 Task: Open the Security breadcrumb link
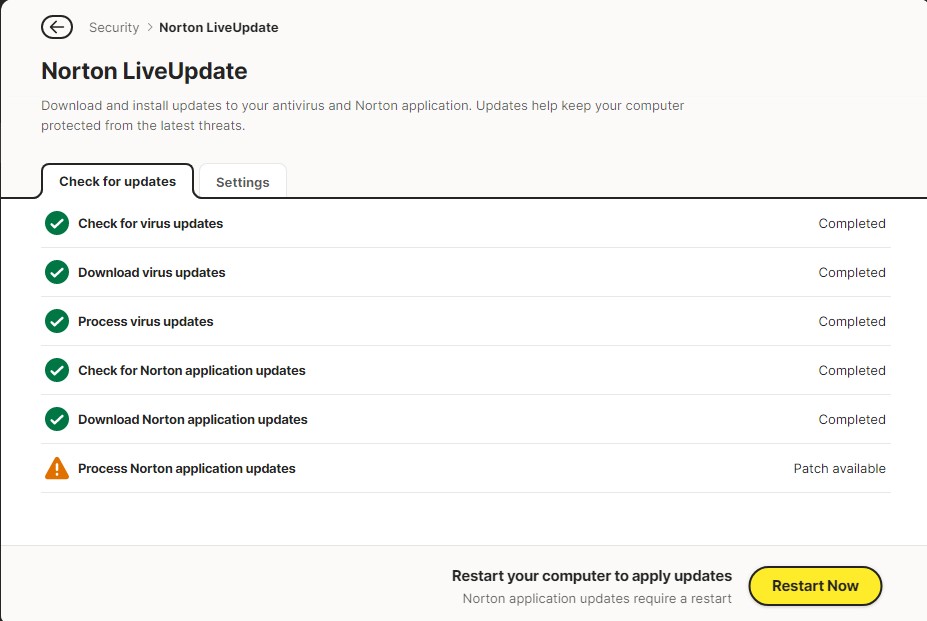(x=114, y=28)
